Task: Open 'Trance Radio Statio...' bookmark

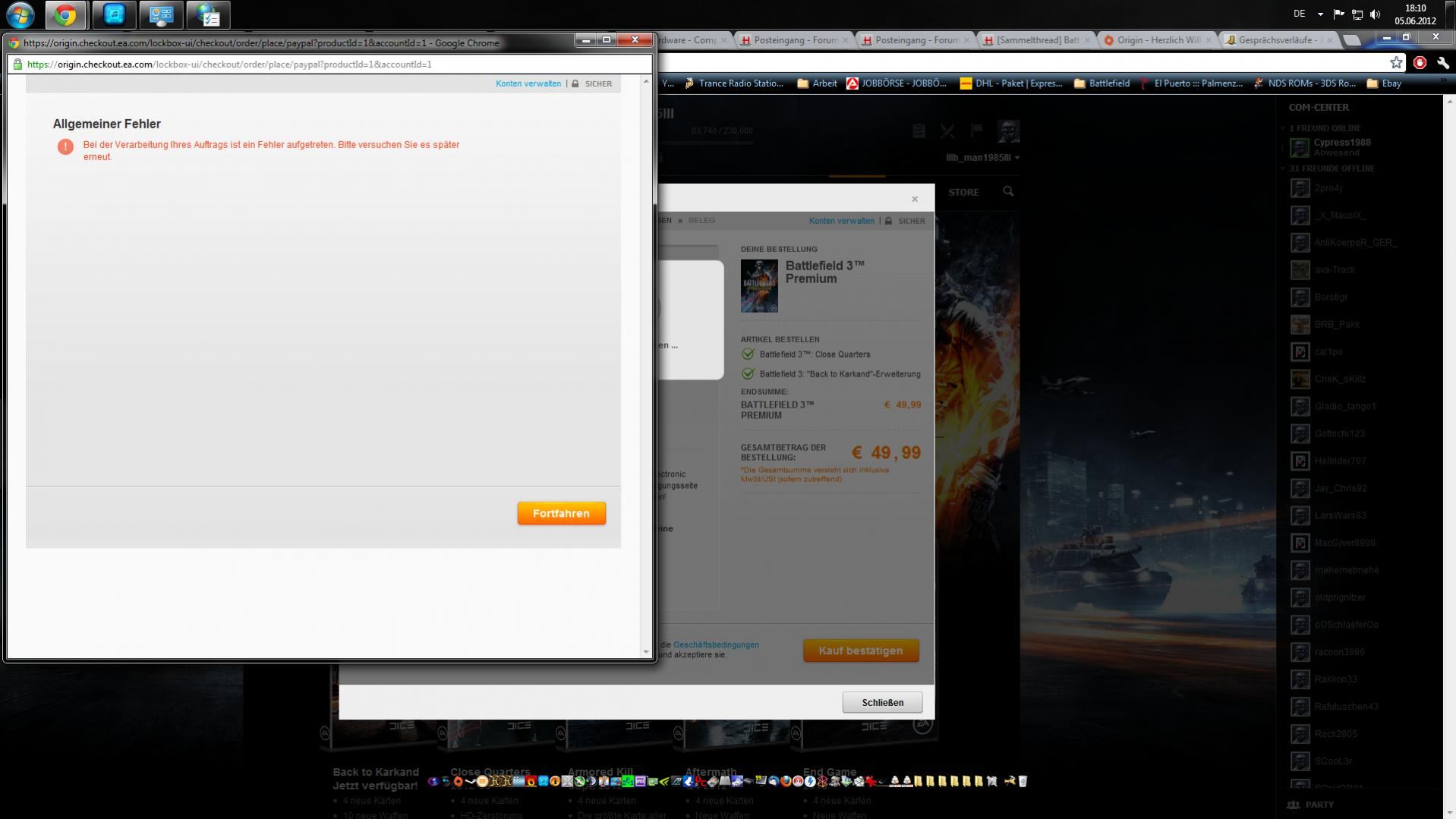Action: point(734,83)
